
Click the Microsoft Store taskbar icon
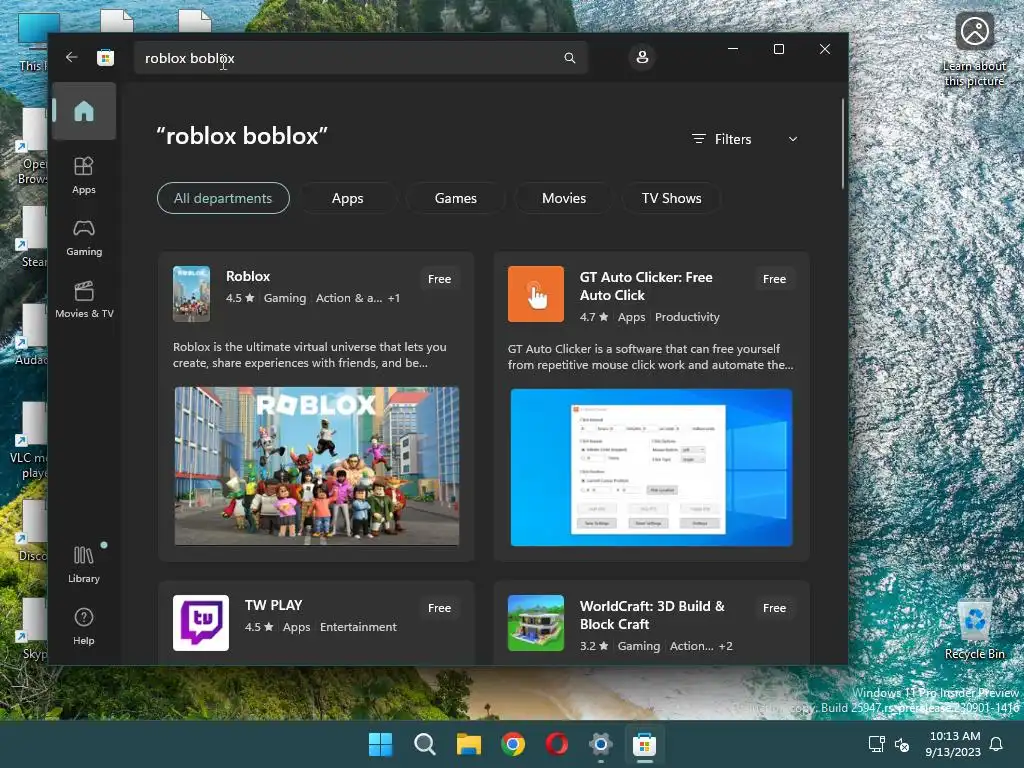(644, 744)
